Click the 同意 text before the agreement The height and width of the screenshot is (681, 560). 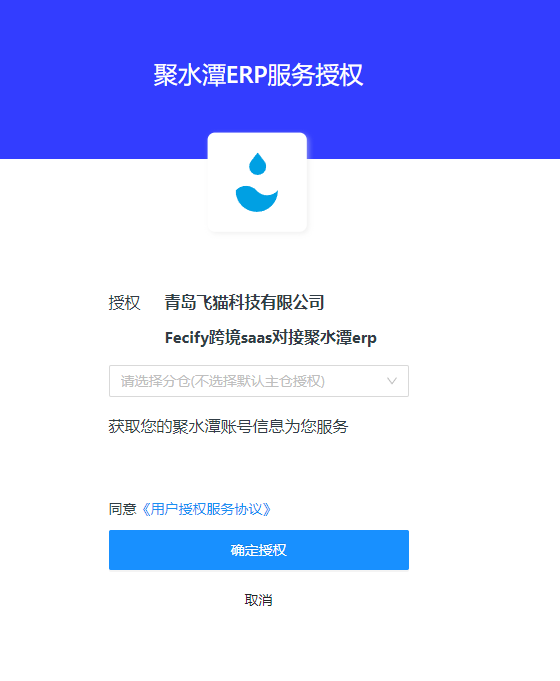[123, 509]
